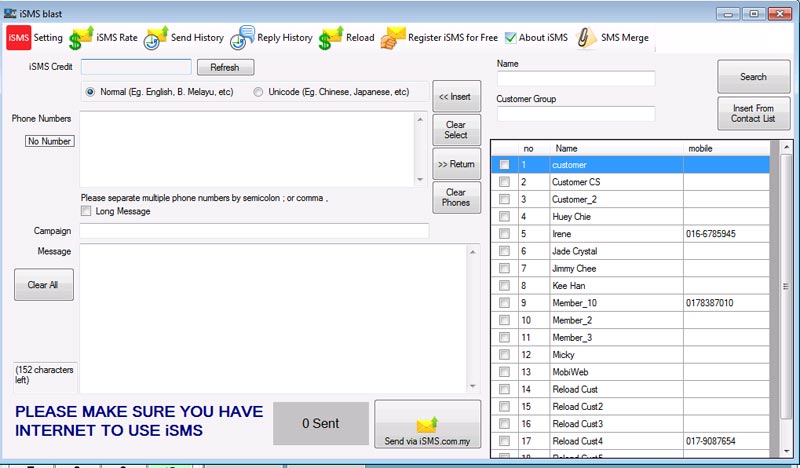This screenshot has width=800, height=468.
Task: Select the Normal message encoding radio
Action: (x=90, y=92)
